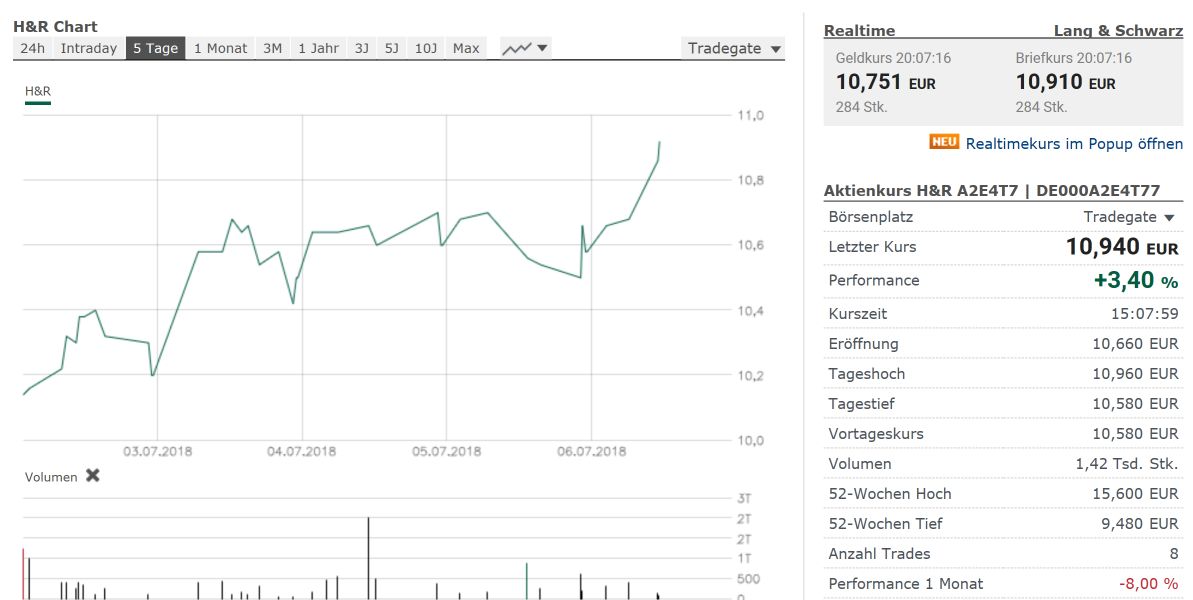
Task: Select the 10J time range
Action: pyautogui.click(x=426, y=48)
